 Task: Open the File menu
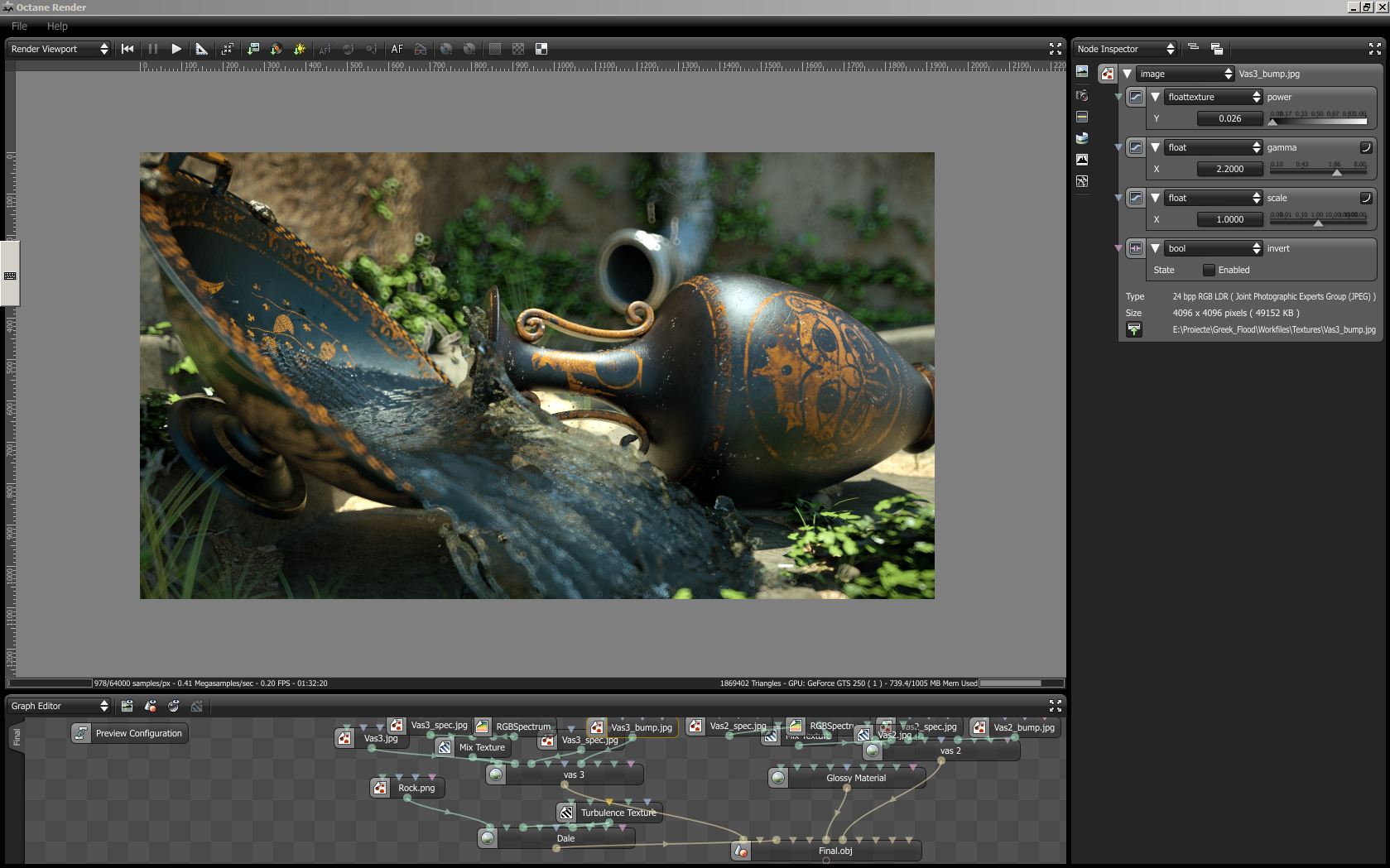[19, 26]
